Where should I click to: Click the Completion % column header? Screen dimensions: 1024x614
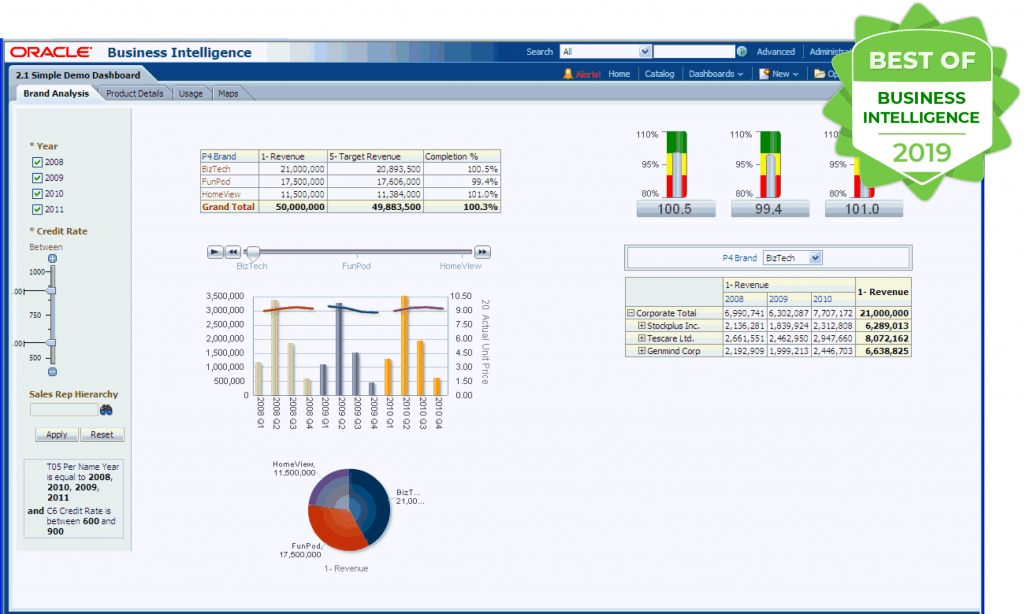point(462,157)
